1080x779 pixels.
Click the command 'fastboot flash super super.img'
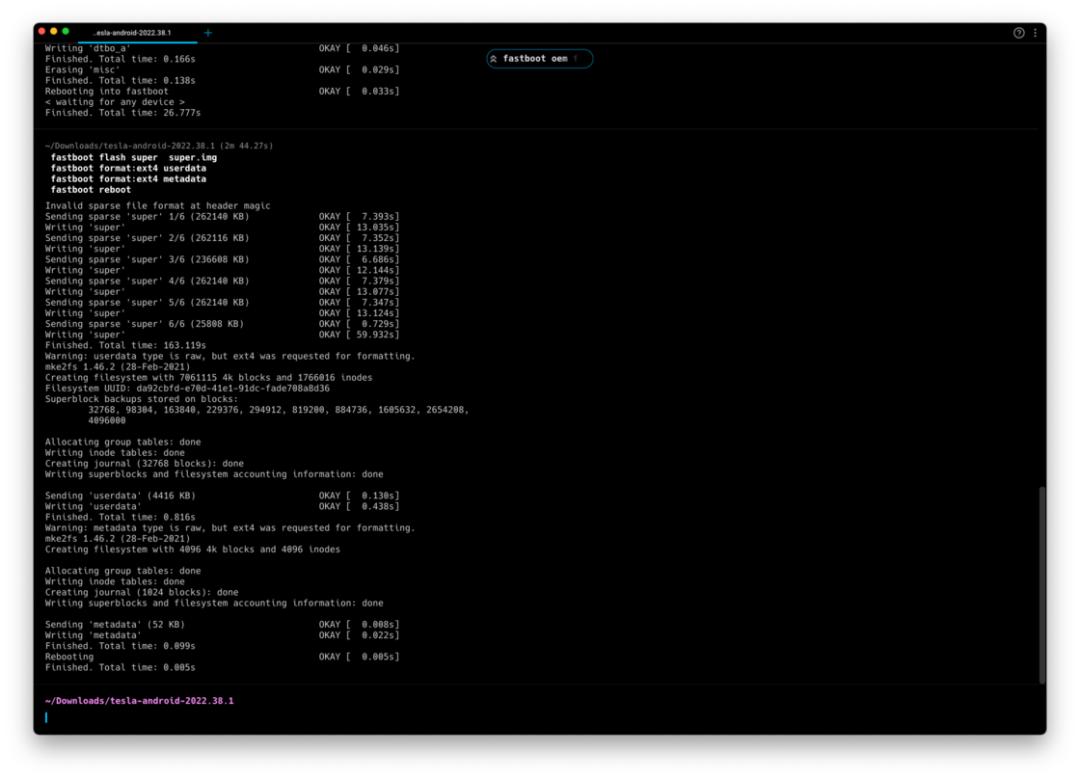(x=134, y=157)
